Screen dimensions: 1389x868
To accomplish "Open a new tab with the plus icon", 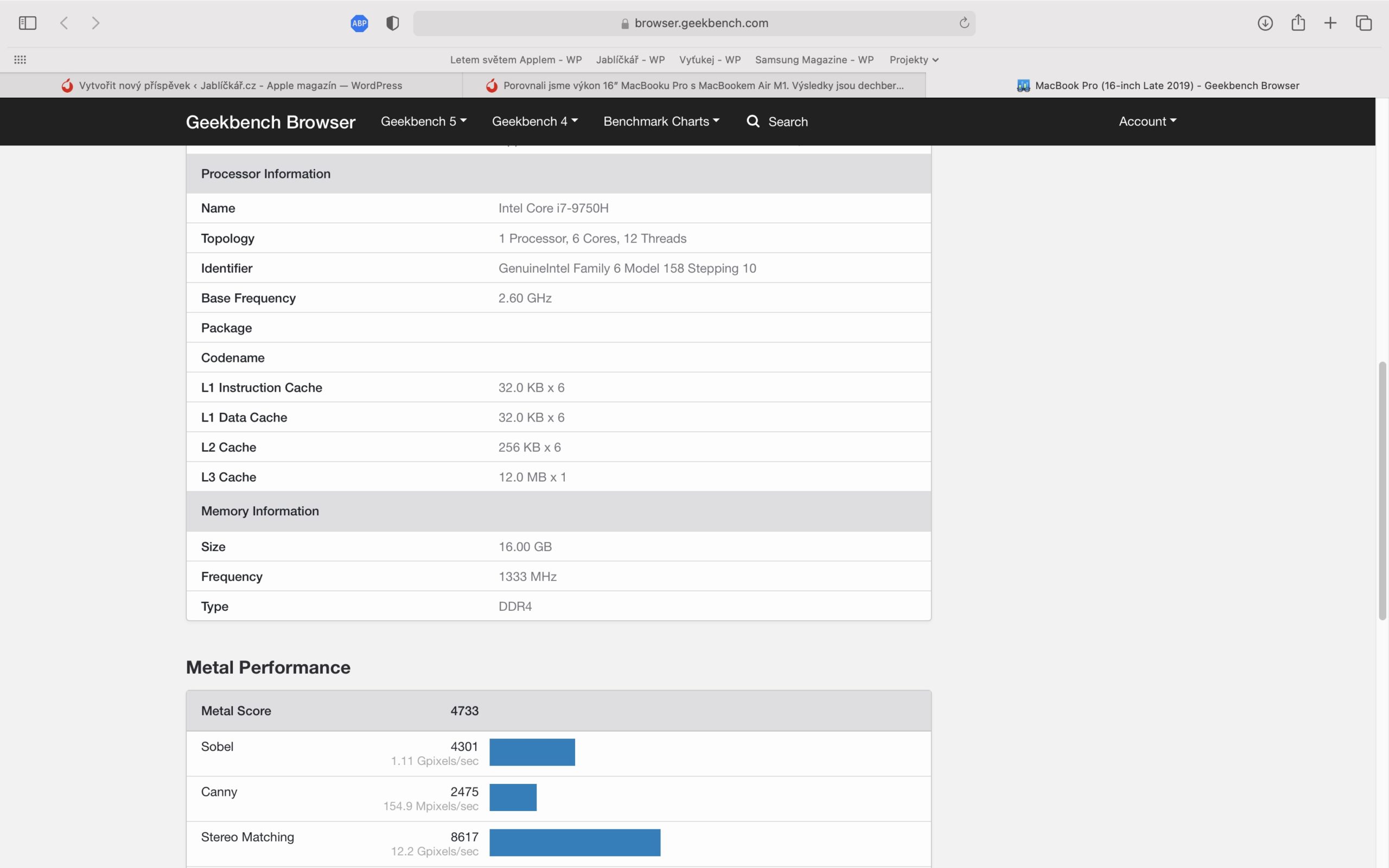I will tap(1330, 23).
